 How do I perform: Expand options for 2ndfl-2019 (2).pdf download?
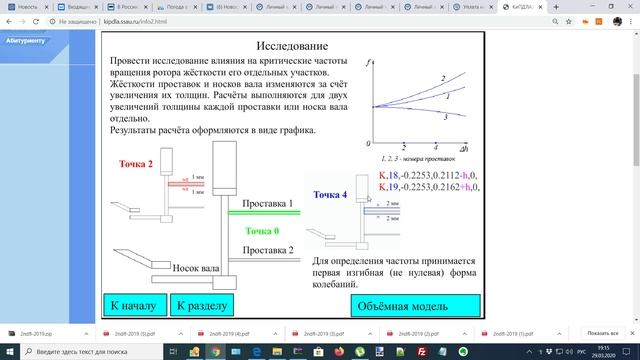coord(464,333)
